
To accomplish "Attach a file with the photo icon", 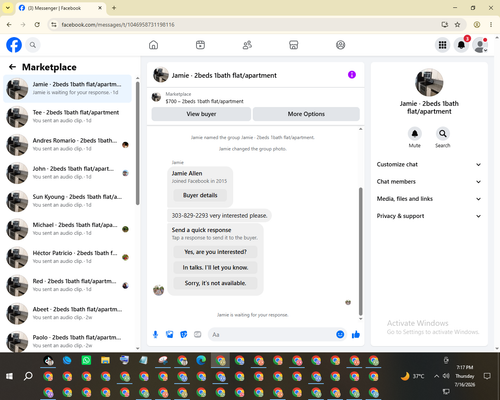I will tap(169, 334).
